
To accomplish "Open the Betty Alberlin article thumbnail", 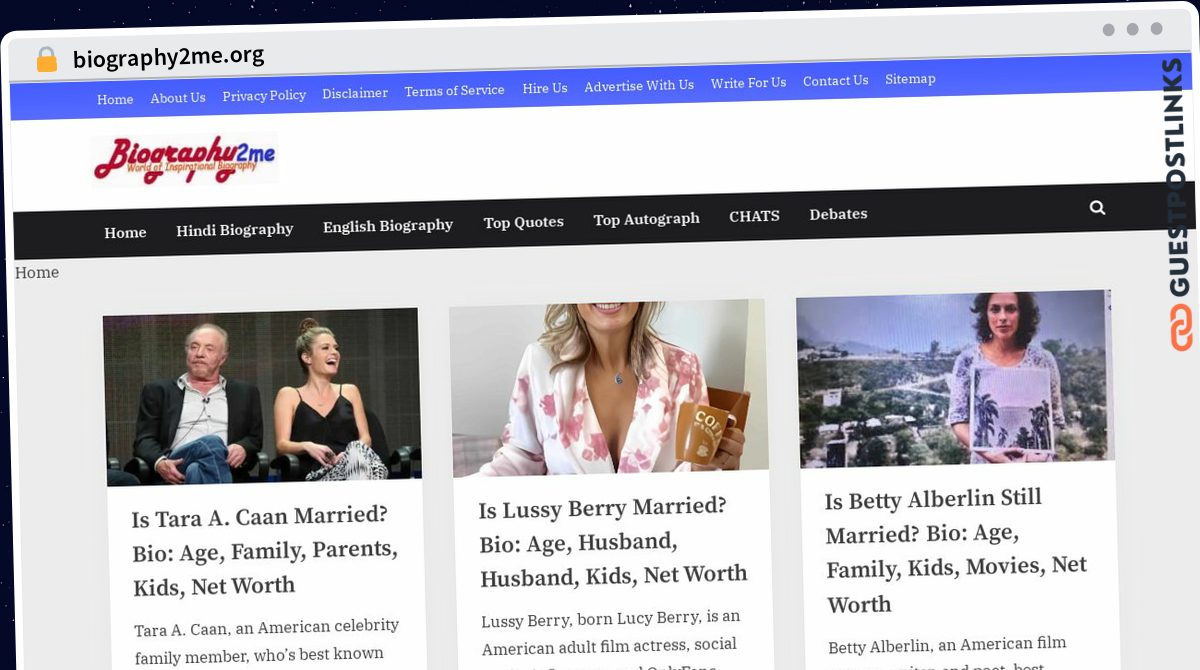I will [x=955, y=378].
